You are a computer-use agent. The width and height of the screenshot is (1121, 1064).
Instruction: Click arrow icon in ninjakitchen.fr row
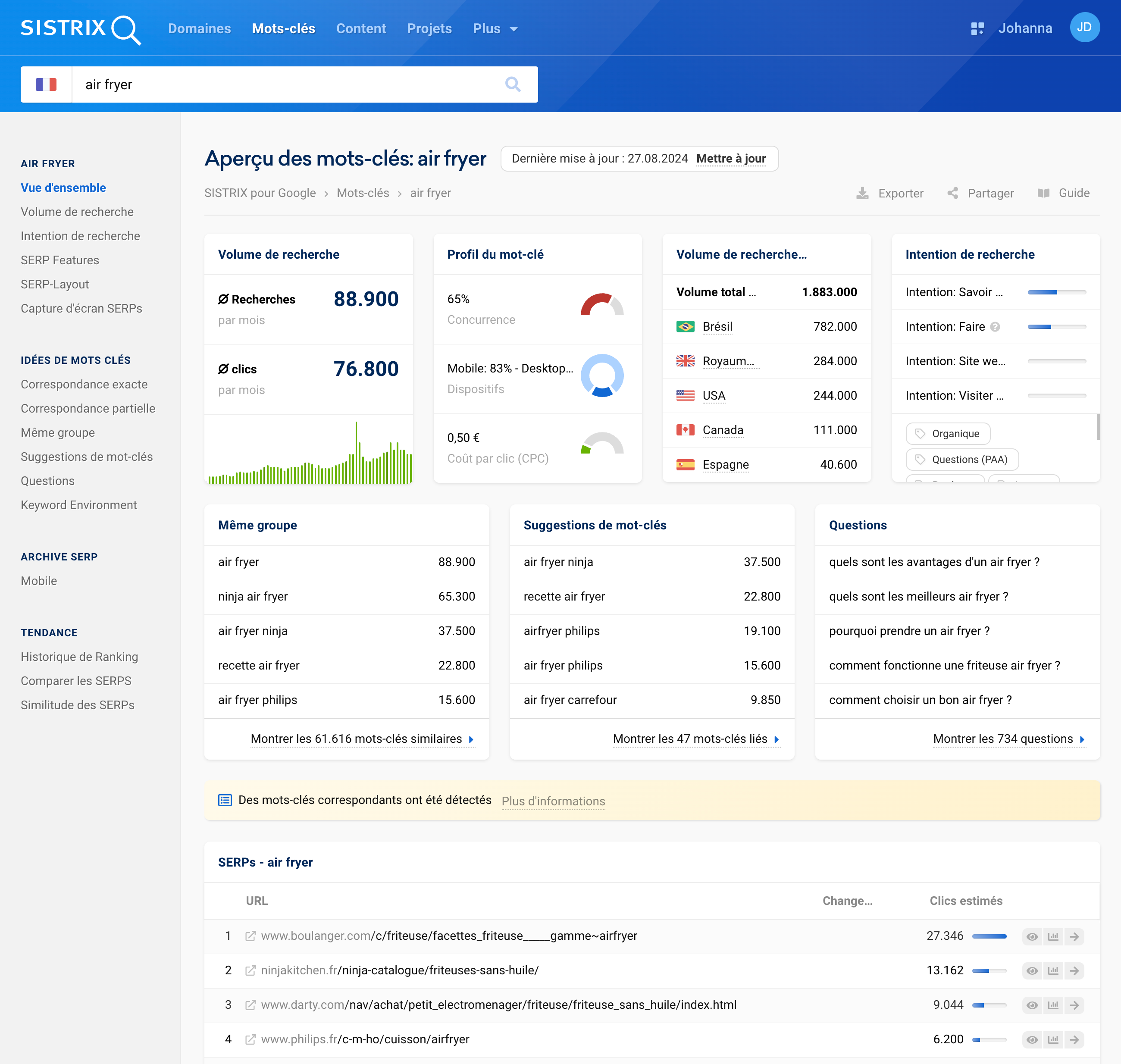[1074, 971]
